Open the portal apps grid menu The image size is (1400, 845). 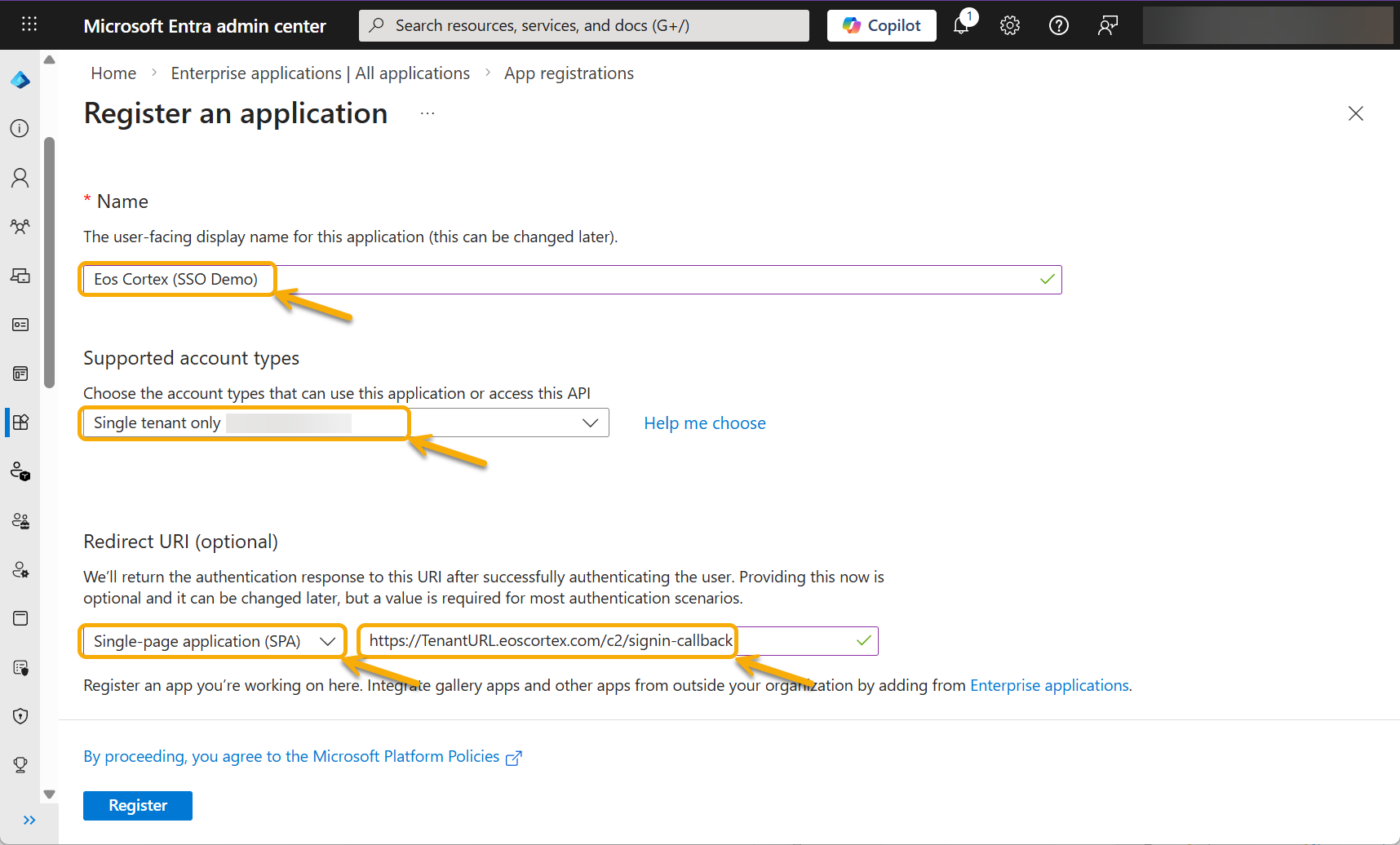[x=29, y=24]
